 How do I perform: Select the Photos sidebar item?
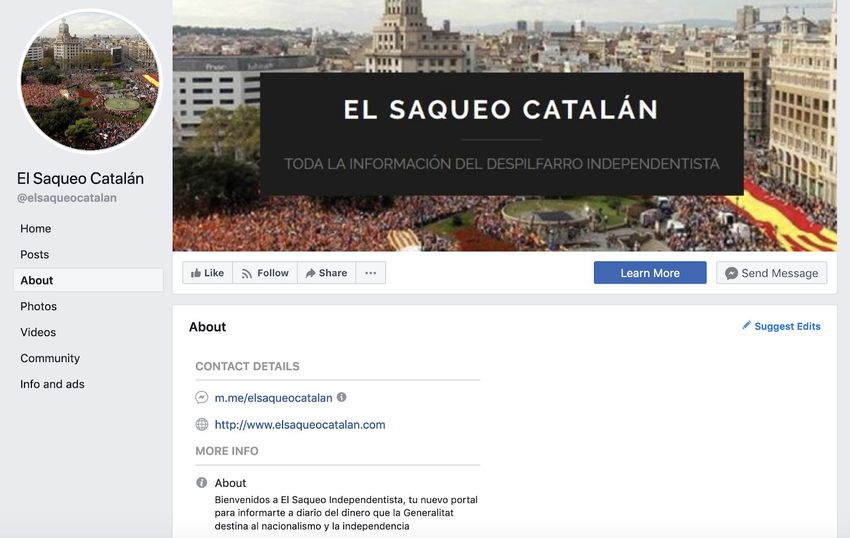pos(38,306)
